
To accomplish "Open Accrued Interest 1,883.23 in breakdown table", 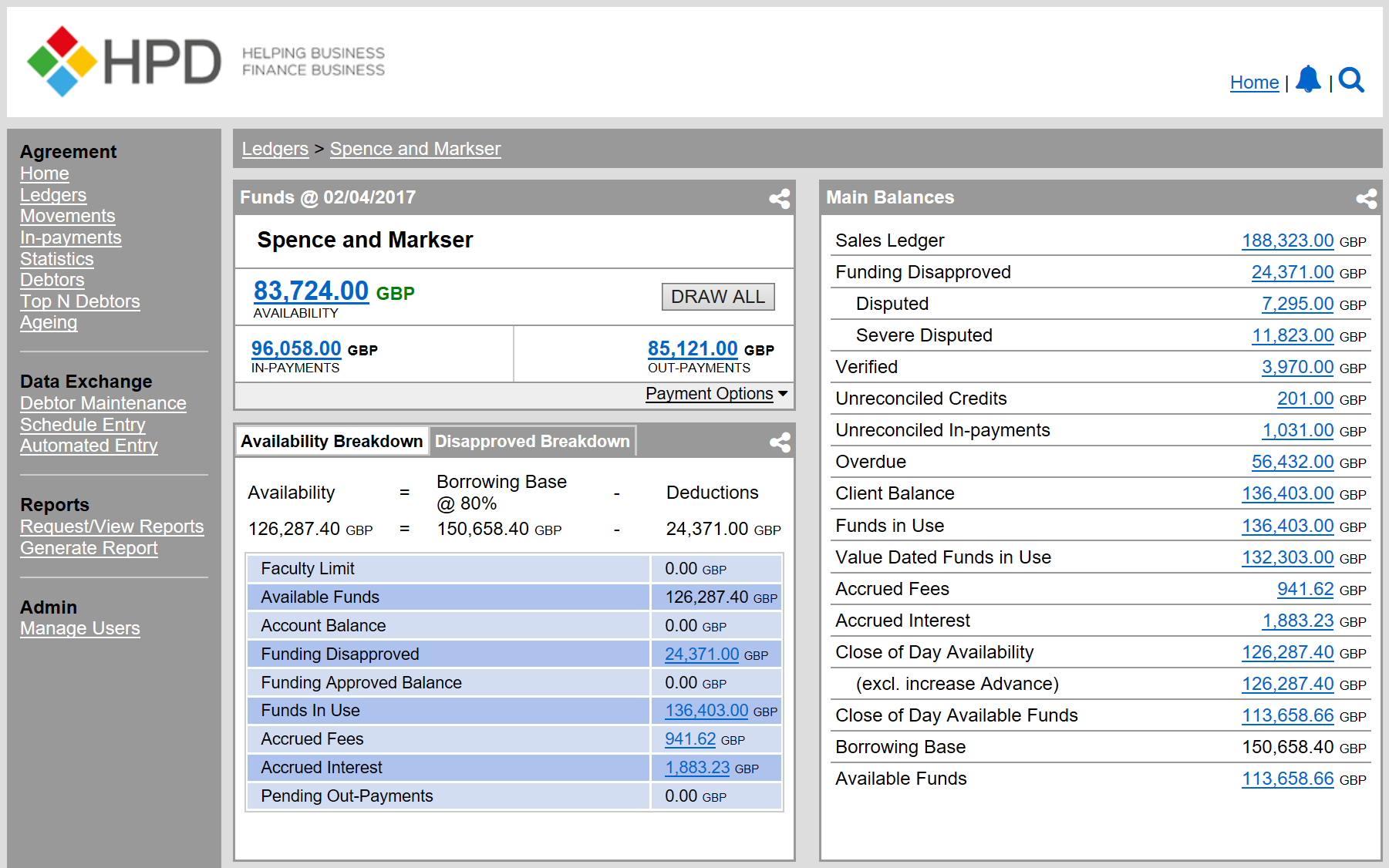I will point(697,767).
